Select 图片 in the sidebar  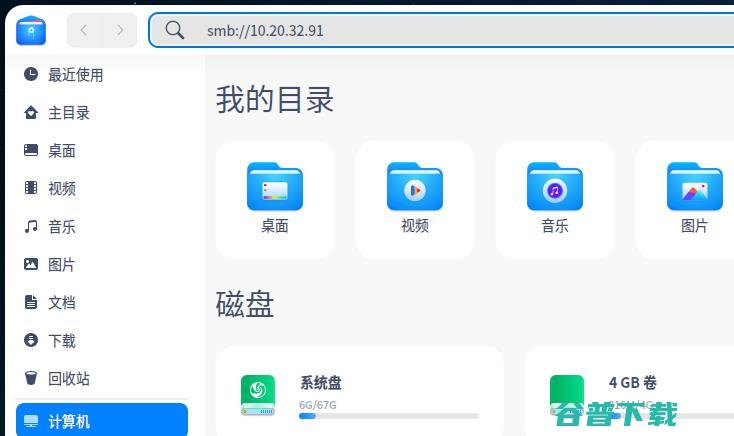[x=102, y=265]
